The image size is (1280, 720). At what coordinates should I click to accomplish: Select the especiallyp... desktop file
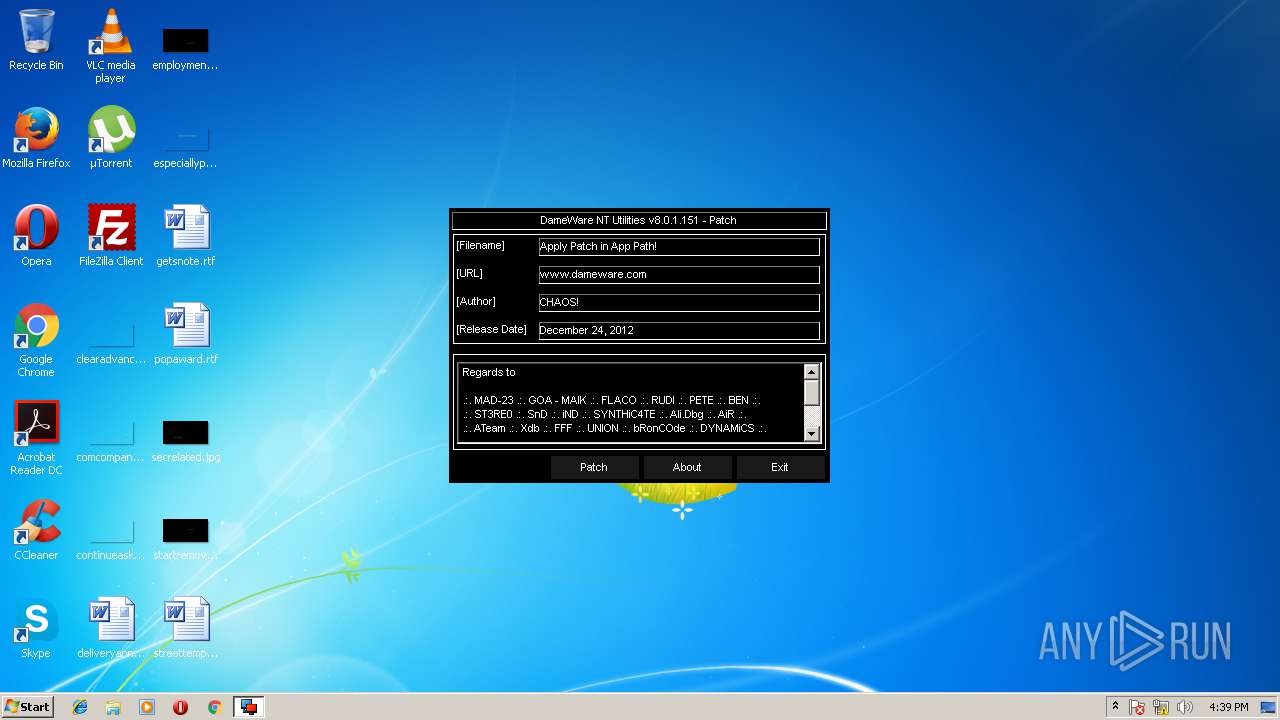click(x=185, y=144)
